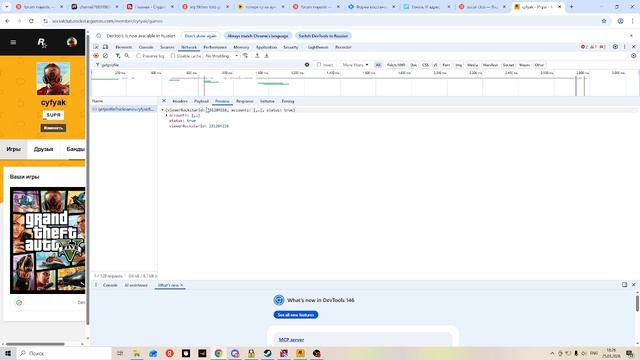Close the What's new drawer tab
640x360 pixels.
pos(182,285)
